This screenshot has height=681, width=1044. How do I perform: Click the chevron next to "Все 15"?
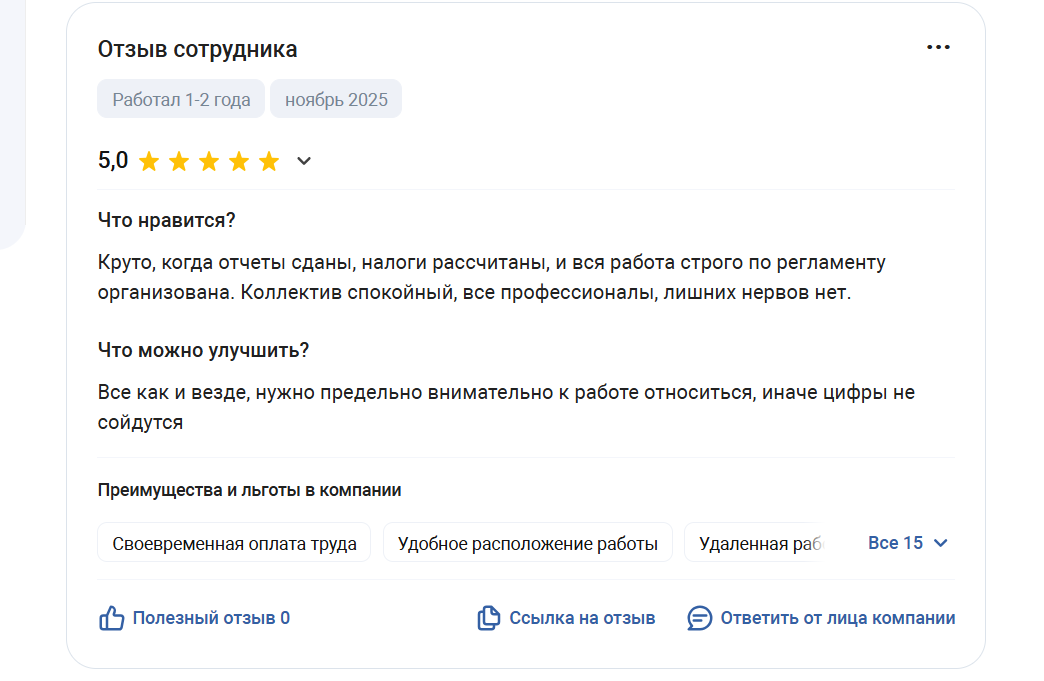coord(940,543)
